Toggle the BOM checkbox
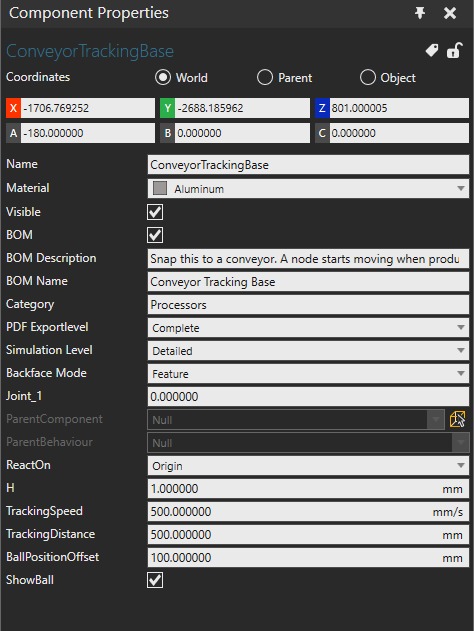Image resolution: width=474 pixels, height=631 pixels. pyautogui.click(x=155, y=235)
